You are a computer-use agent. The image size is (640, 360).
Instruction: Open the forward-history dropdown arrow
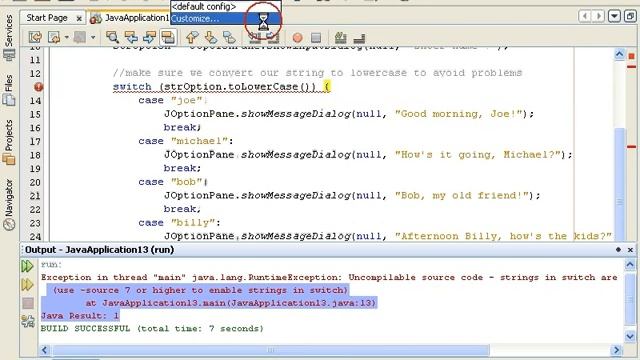tap(93, 38)
